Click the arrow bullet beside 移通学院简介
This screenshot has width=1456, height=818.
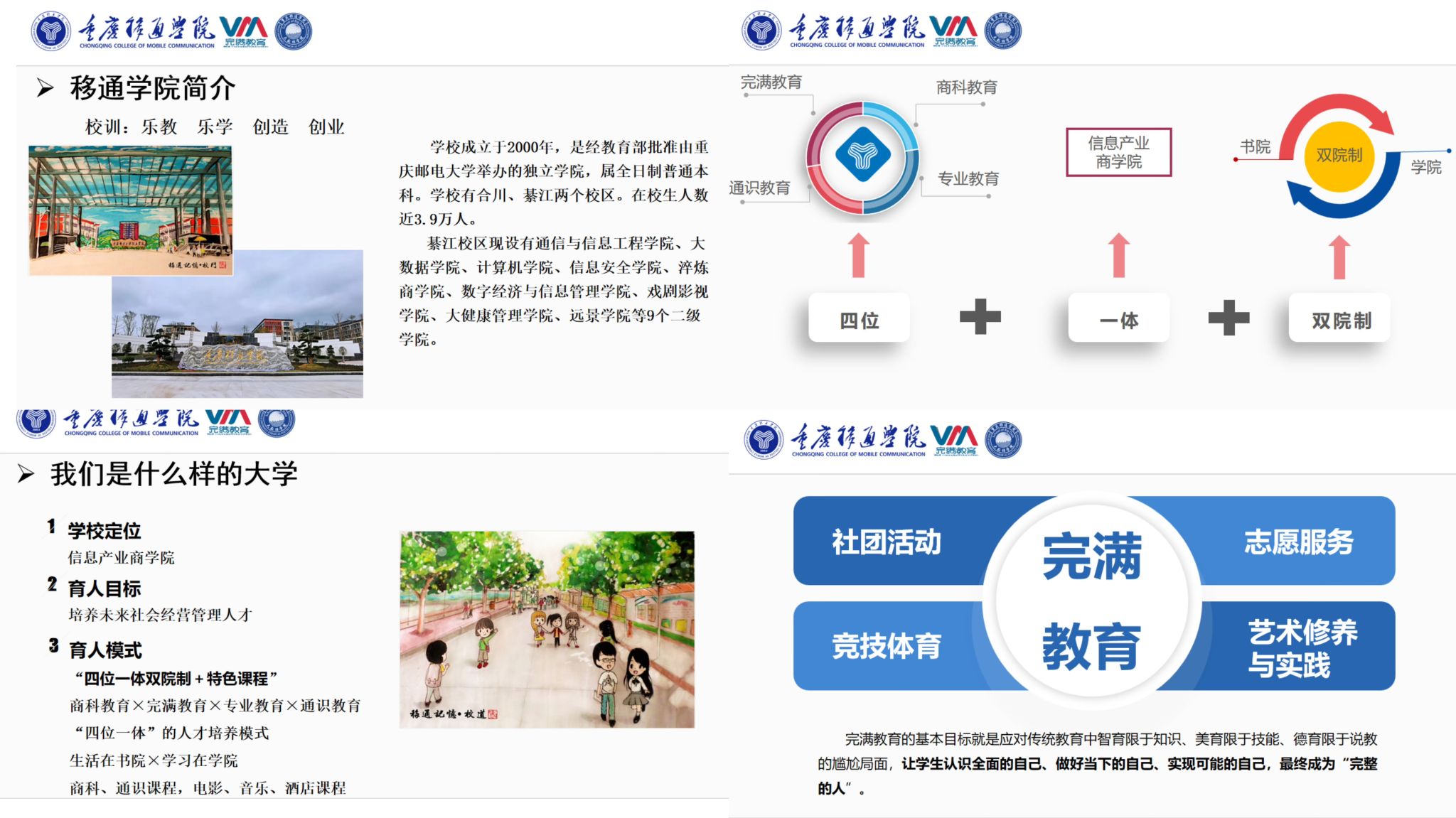45,88
